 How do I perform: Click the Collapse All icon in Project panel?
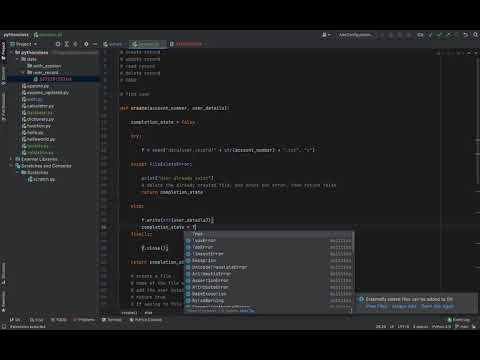click(76, 44)
